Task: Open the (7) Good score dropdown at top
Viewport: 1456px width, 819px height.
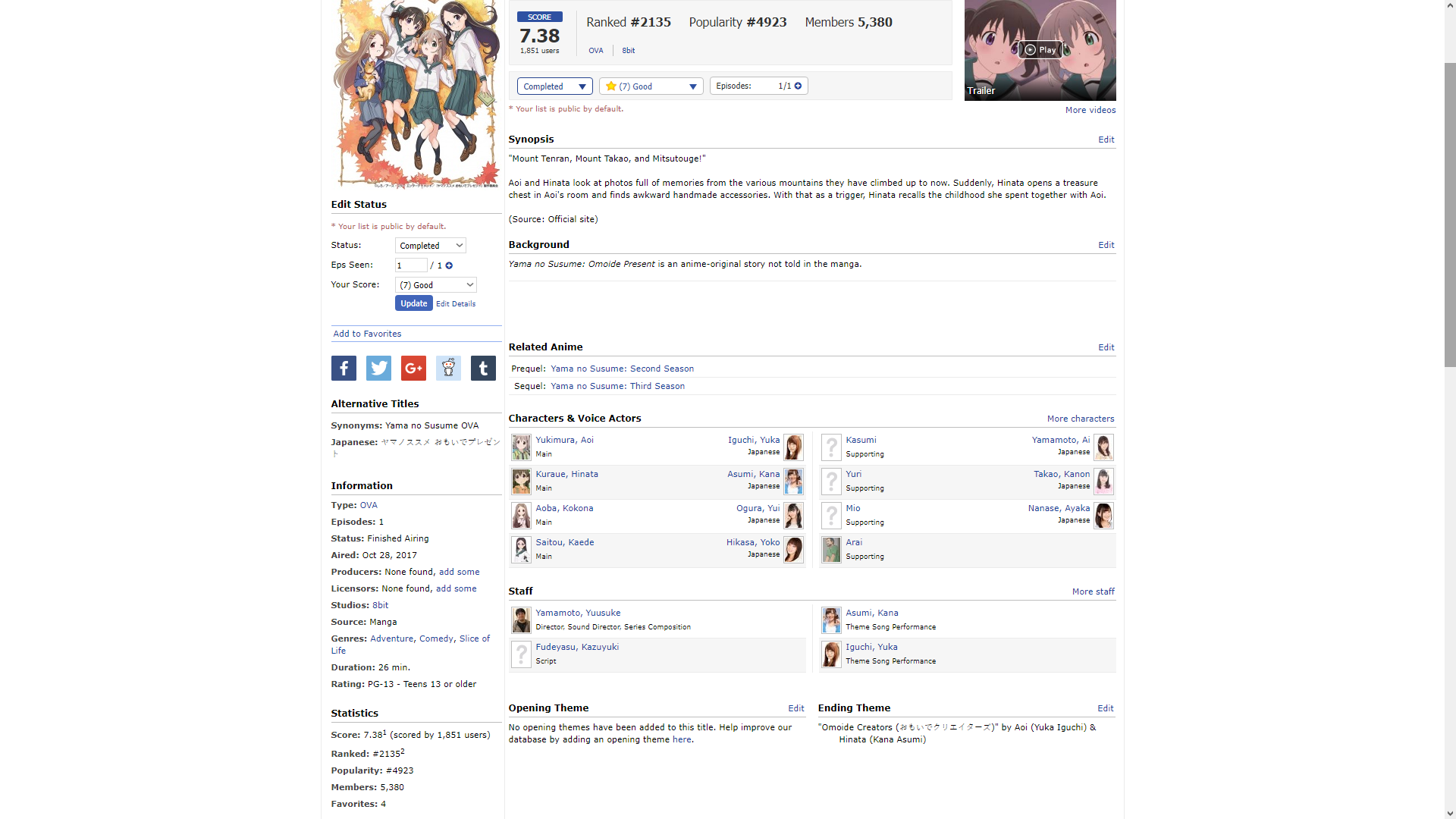Action: [x=651, y=86]
